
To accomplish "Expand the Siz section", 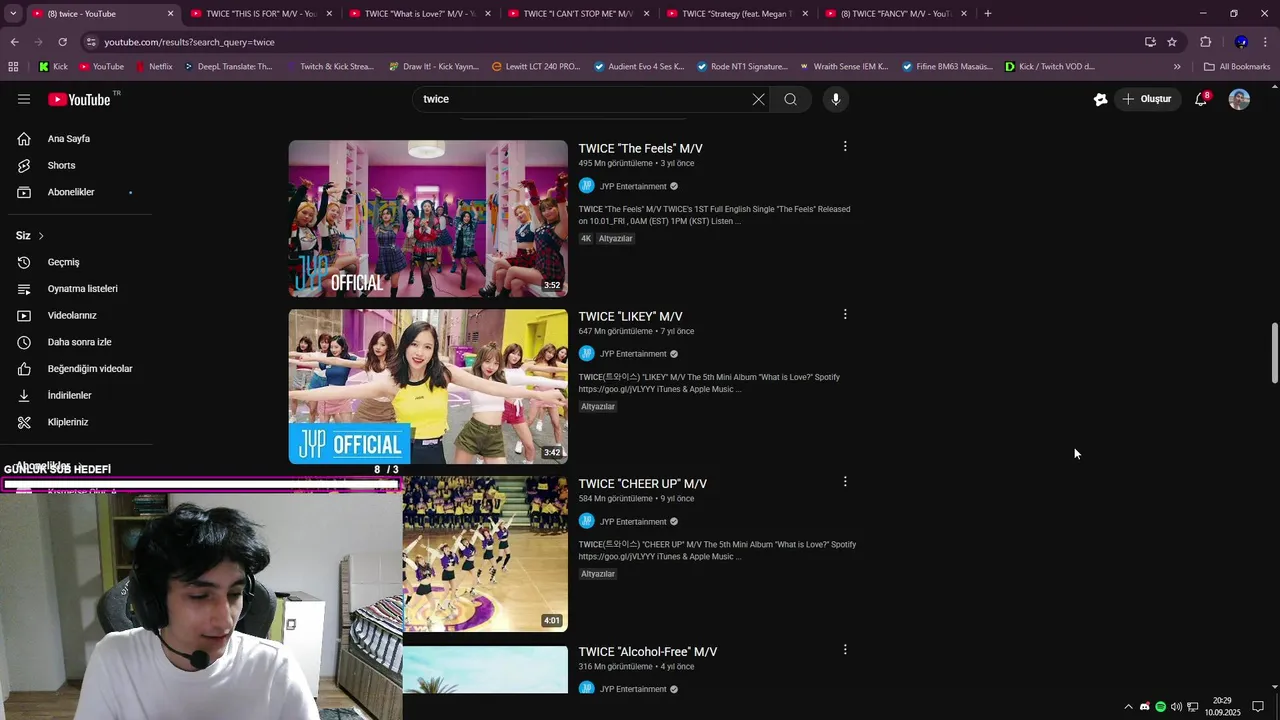I will coord(30,236).
